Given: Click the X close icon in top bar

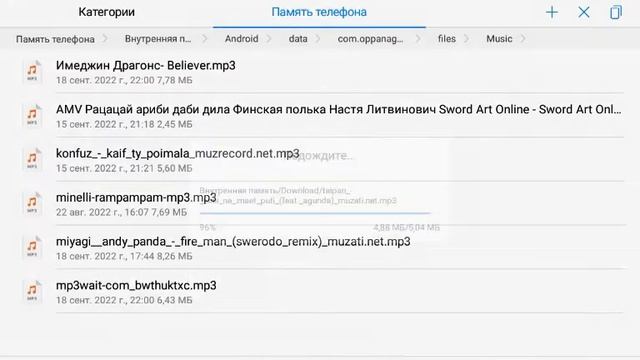Looking at the screenshot, I should pos(584,12).
